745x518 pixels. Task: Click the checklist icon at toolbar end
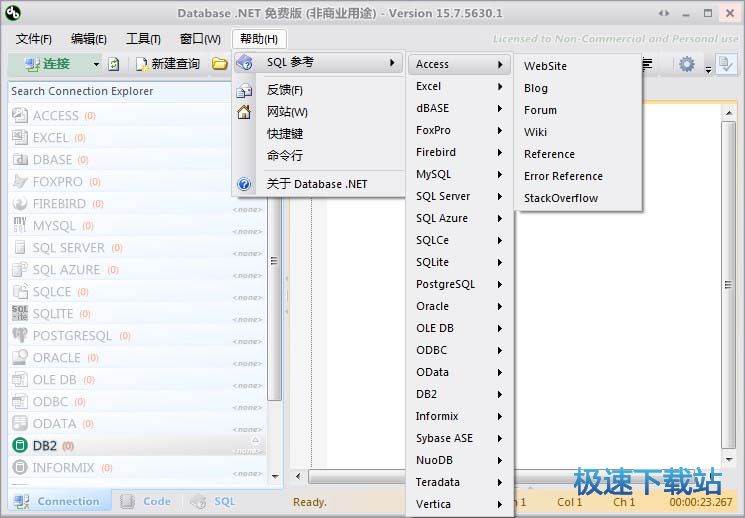click(x=726, y=64)
